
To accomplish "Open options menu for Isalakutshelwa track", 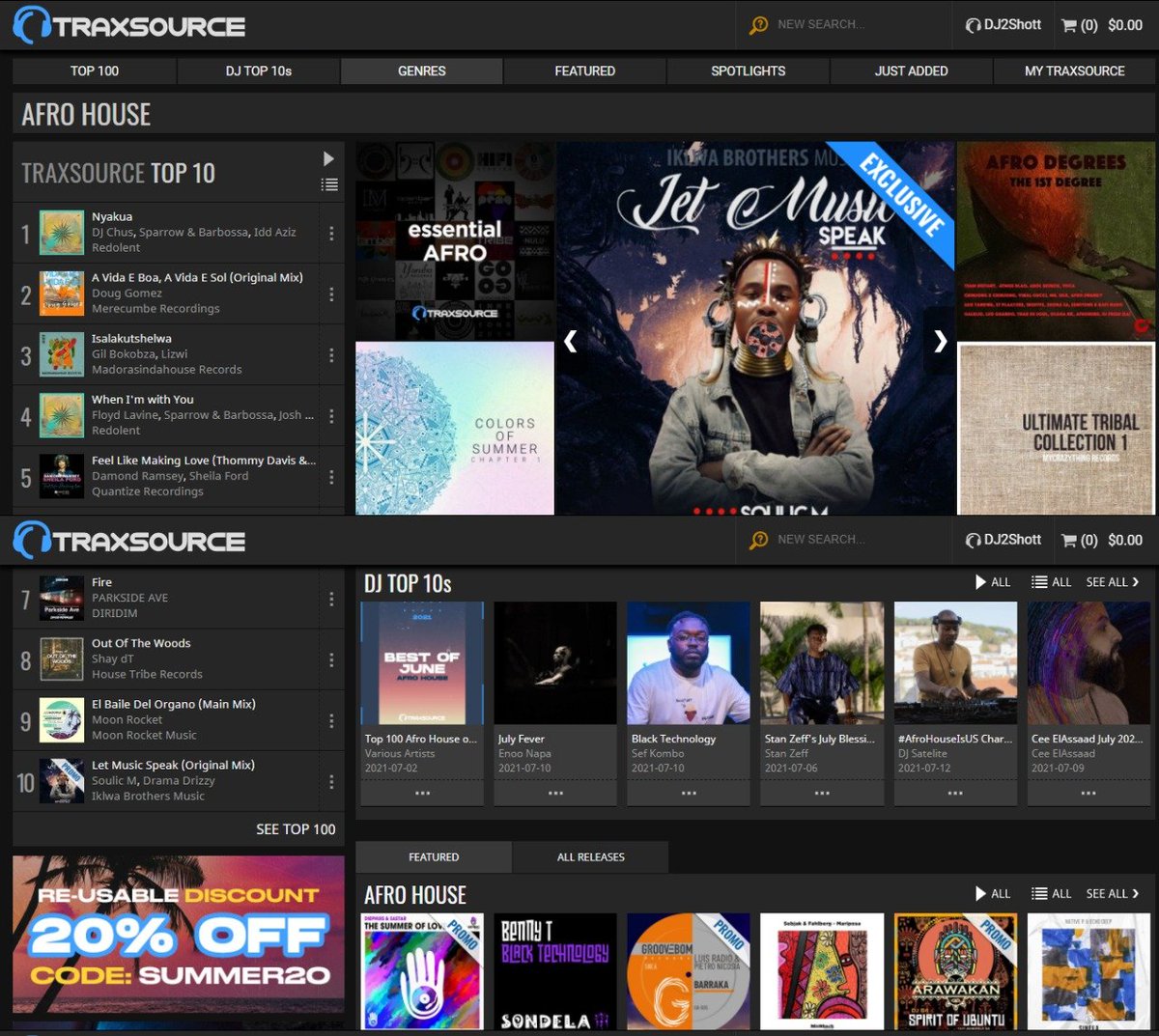I will pos(331,354).
